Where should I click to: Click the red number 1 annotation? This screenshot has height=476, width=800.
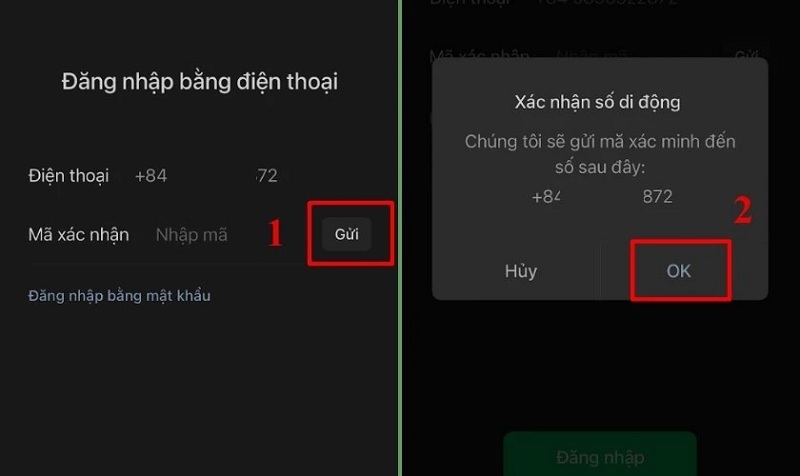[x=275, y=233]
